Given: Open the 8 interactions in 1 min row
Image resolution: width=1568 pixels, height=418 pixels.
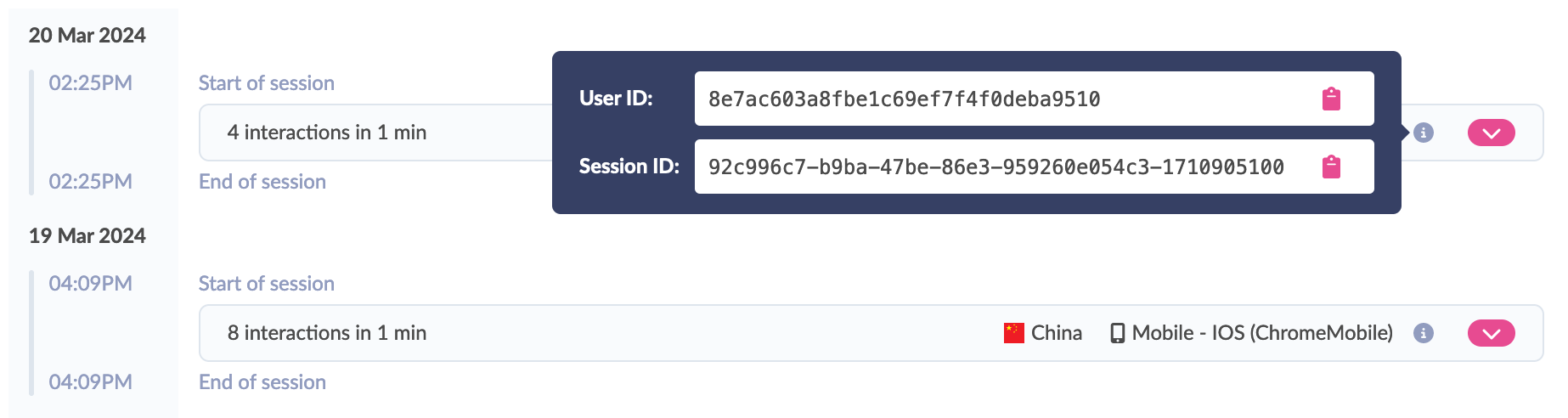Looking at the screenshot, I should point(871,333).
